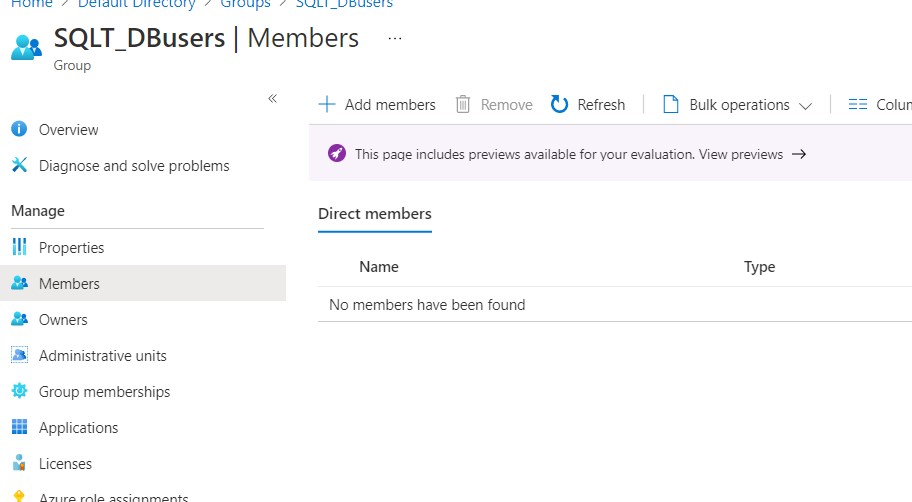912x502 pixels.
Task: Click the Bulk operations document icon
Action: tap(671, 104)
